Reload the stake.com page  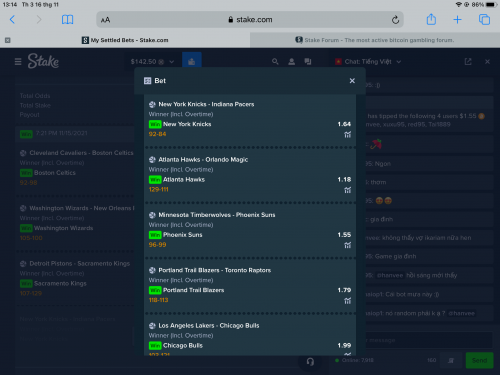coord(395,20)
